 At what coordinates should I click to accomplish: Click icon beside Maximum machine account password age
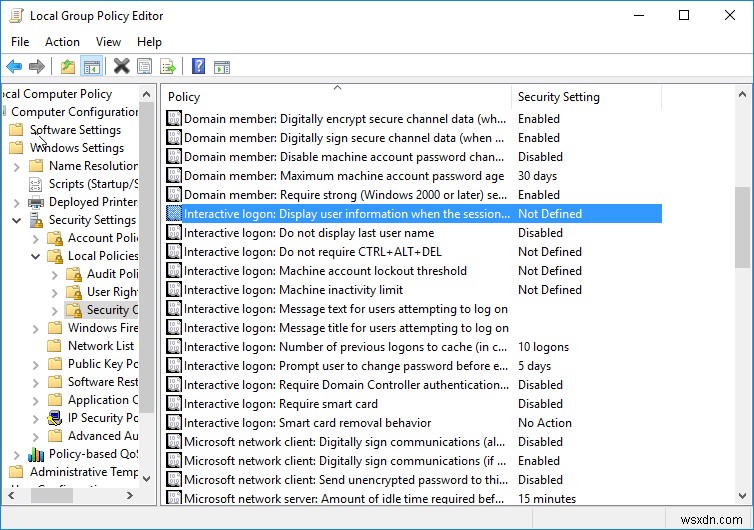(x=174, y=176)
